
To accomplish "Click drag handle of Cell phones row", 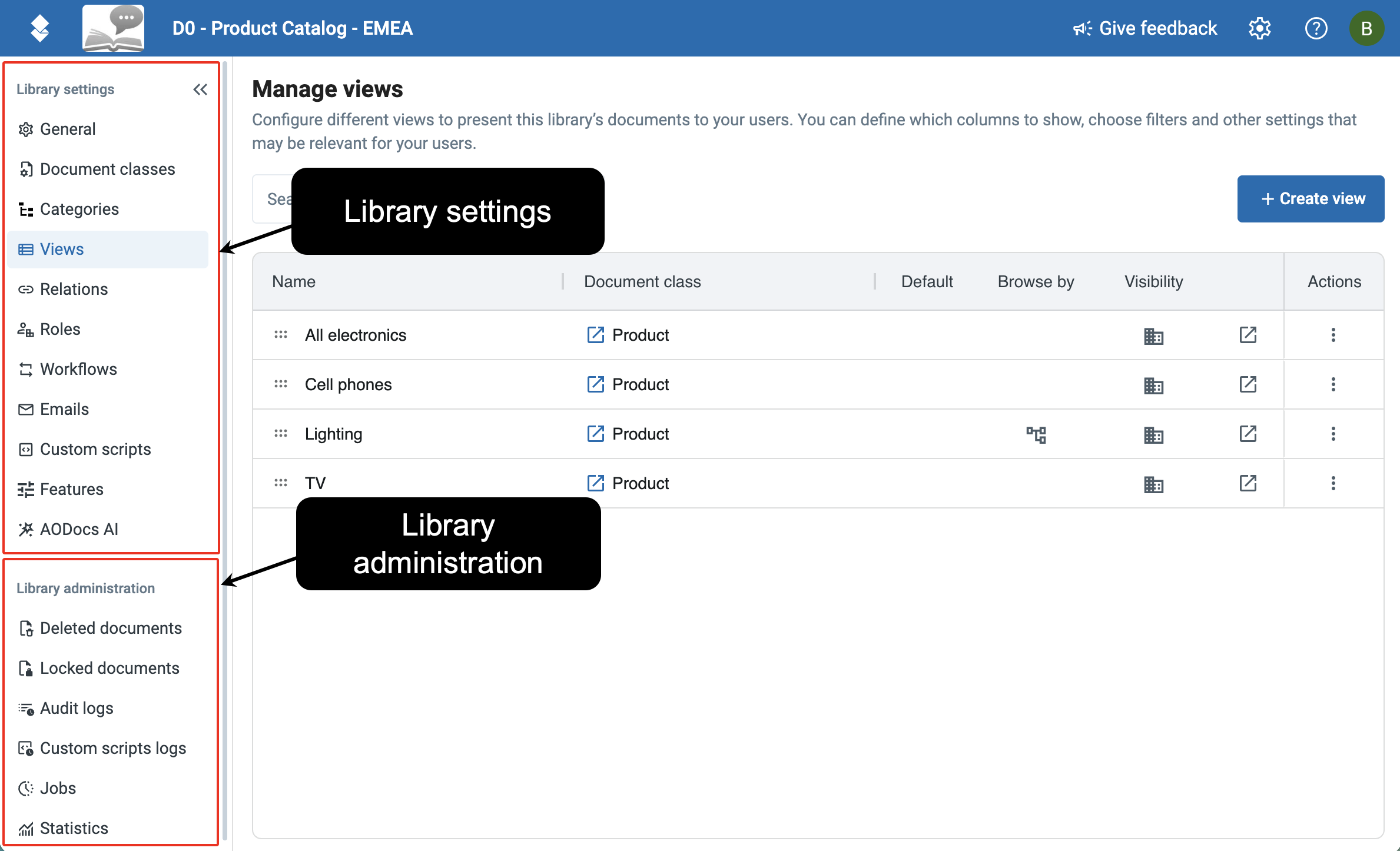I will 281,384.
